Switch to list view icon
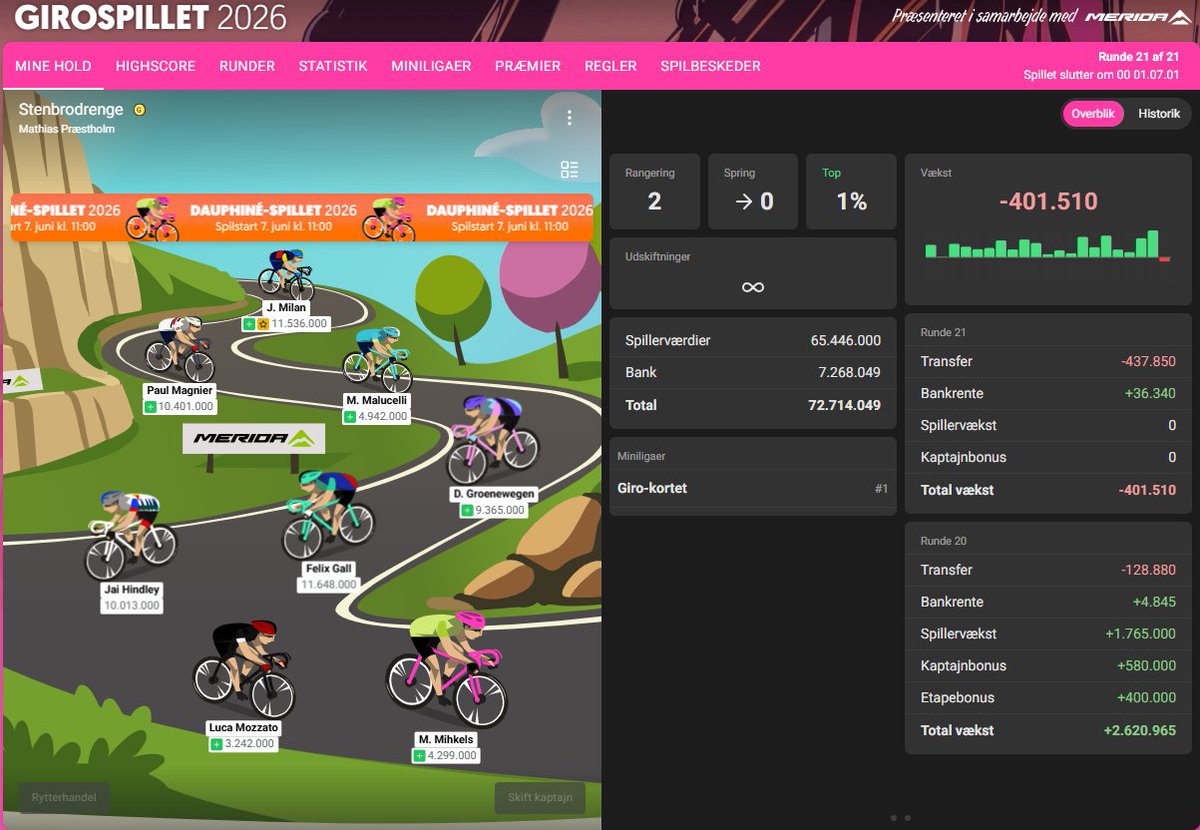This screenshot has width=1200, height=830. [x=569, y=169]
